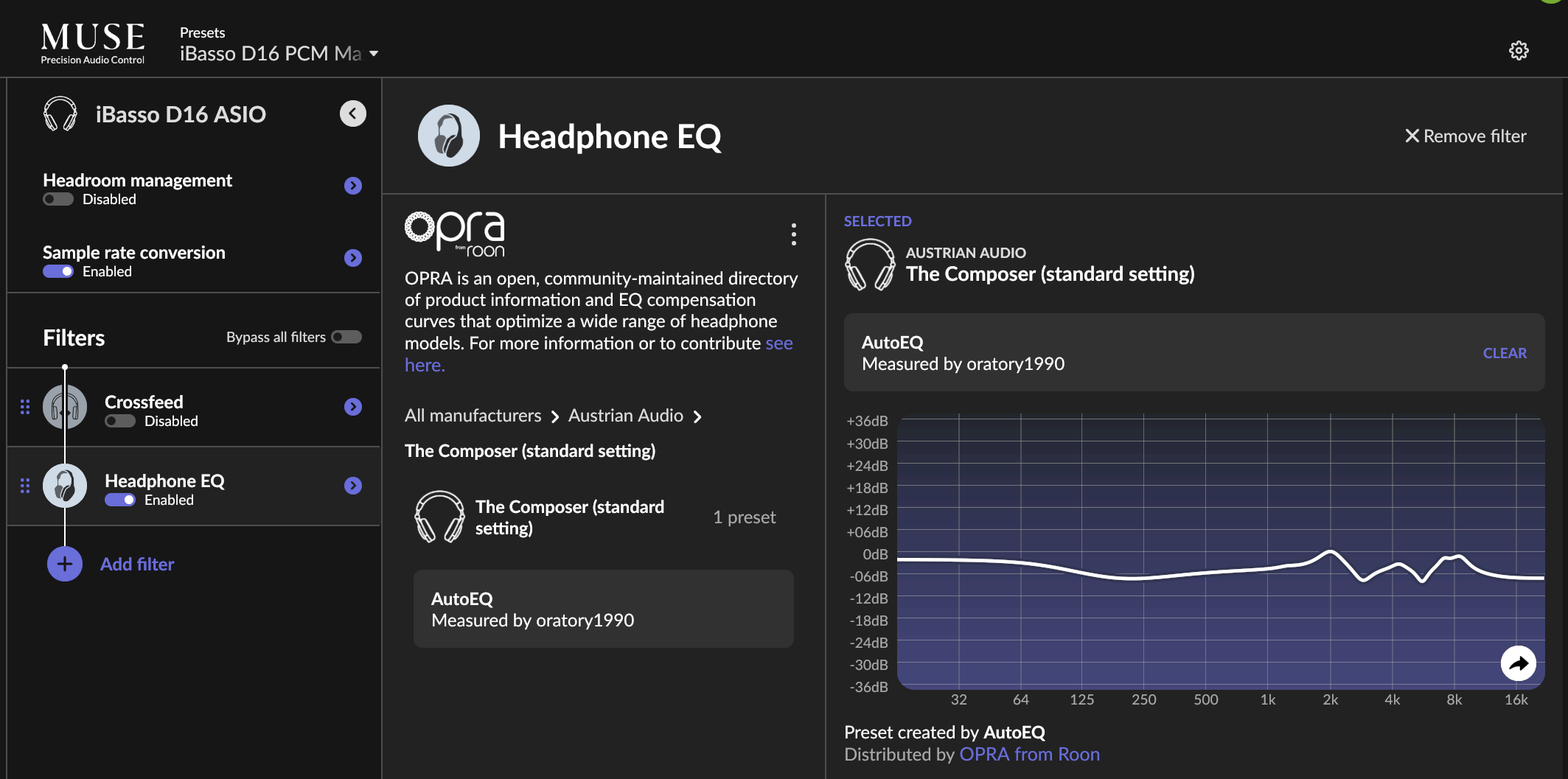Click 'Preset created by AutoEQ' text
The height and width of the screenshot is (779, 1568).
click(944, 732)
